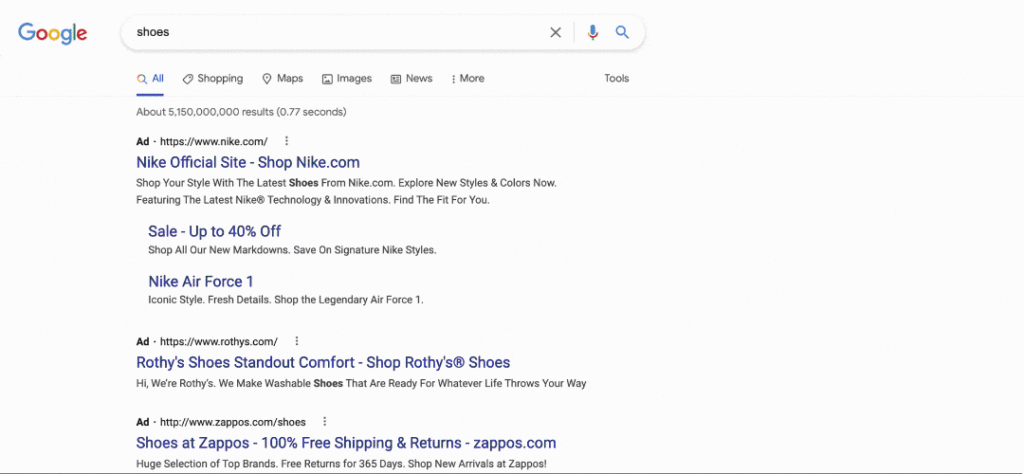This screenshot has width=1024, height=474.
Task: Start voice search with microphone icon
Action: pyautogui.click(x=592, y=32)
